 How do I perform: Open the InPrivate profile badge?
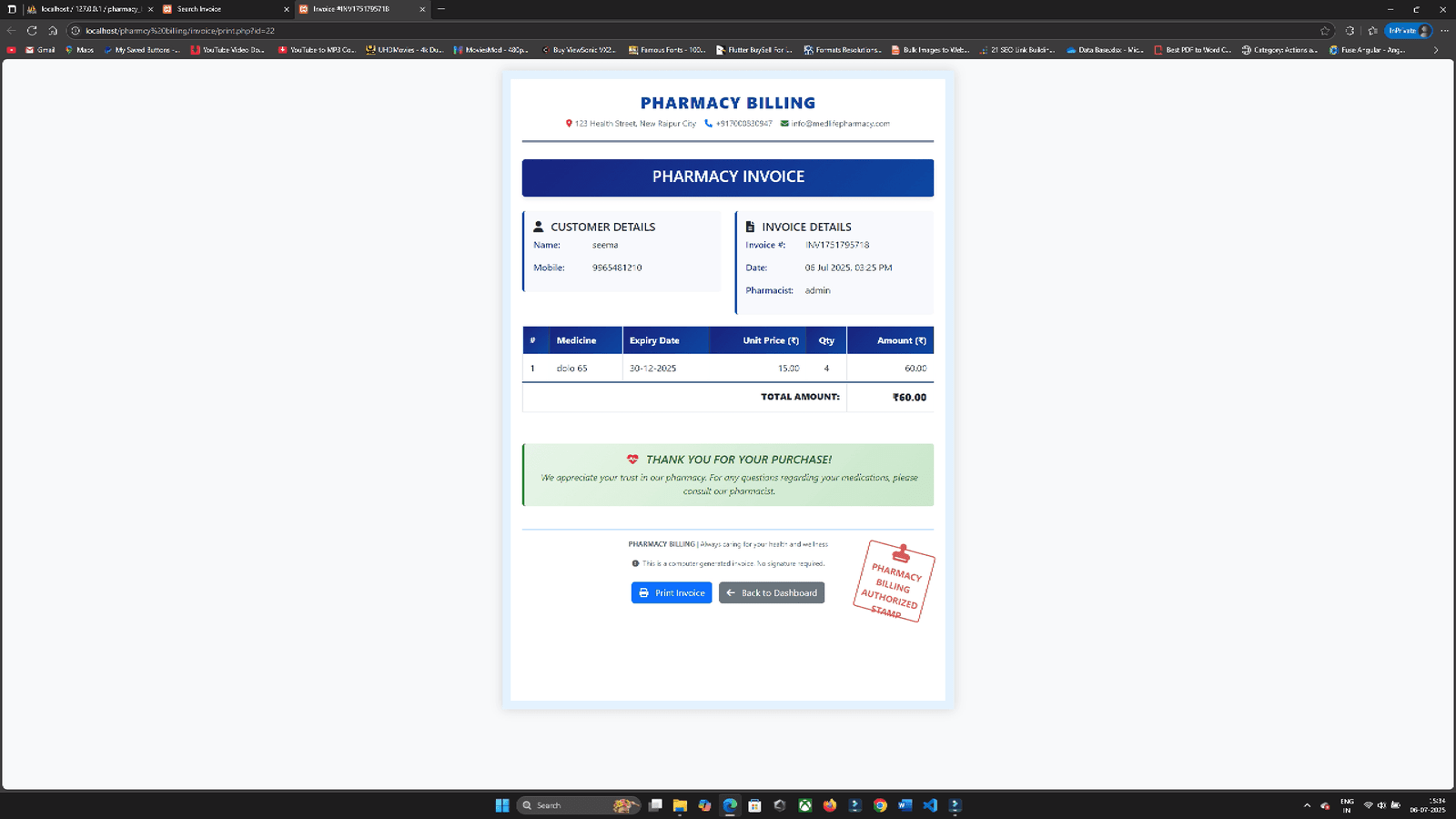coord(1408,31)
